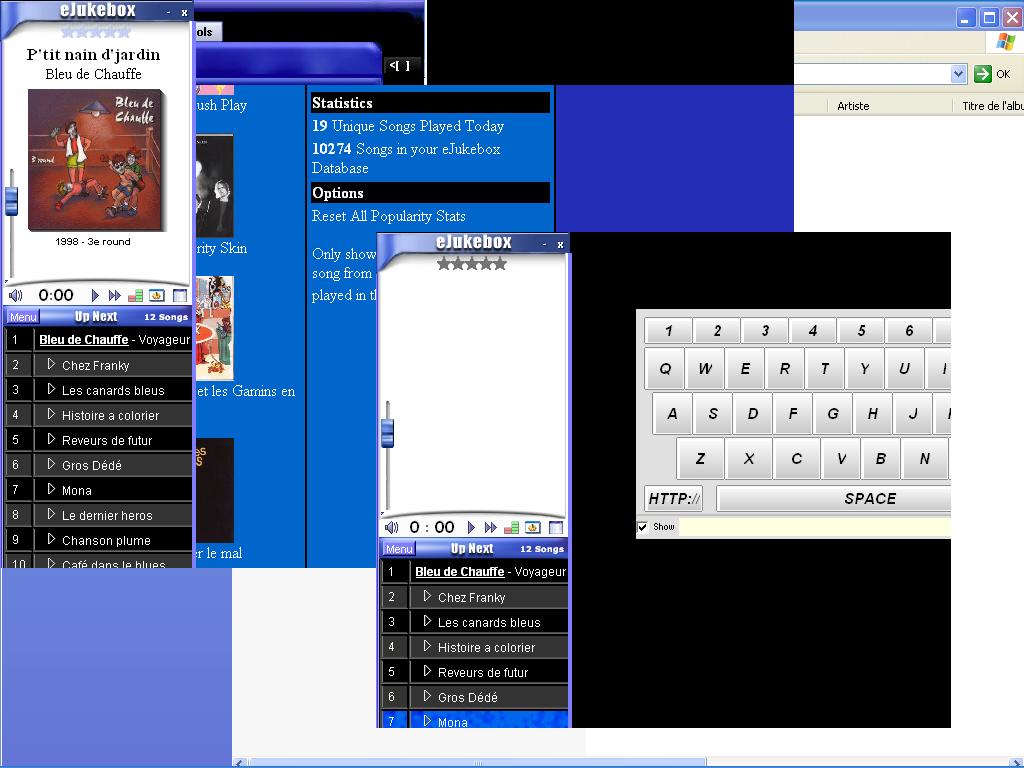1024x768 pixels.
Task: Click '1998 - 3e round' album caption
Action: [x=93, y=242]
